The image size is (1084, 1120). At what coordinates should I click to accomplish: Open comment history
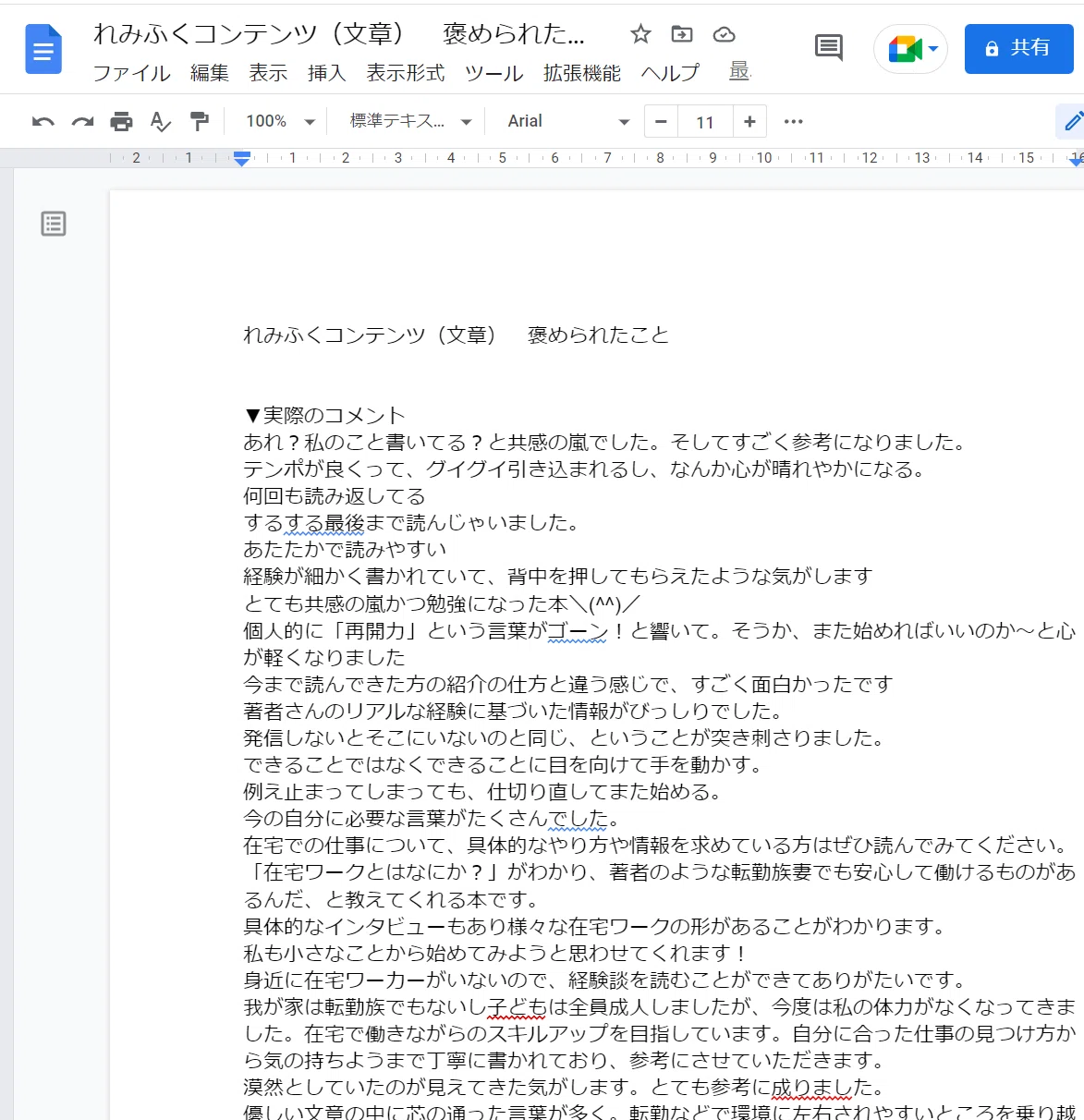pos(828,48)
